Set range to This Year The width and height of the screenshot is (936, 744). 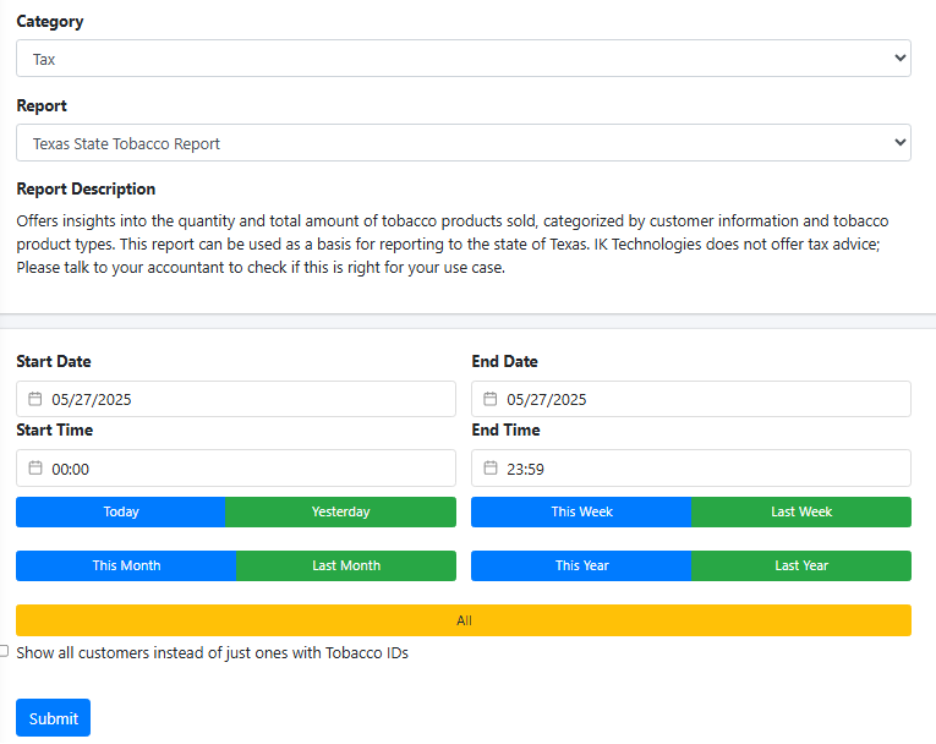[581, 566]
